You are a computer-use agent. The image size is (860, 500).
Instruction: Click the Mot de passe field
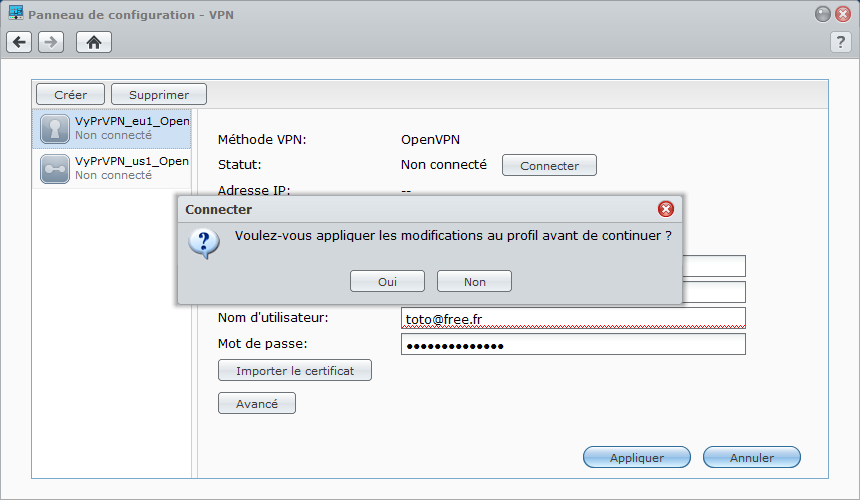coord(573,344)
